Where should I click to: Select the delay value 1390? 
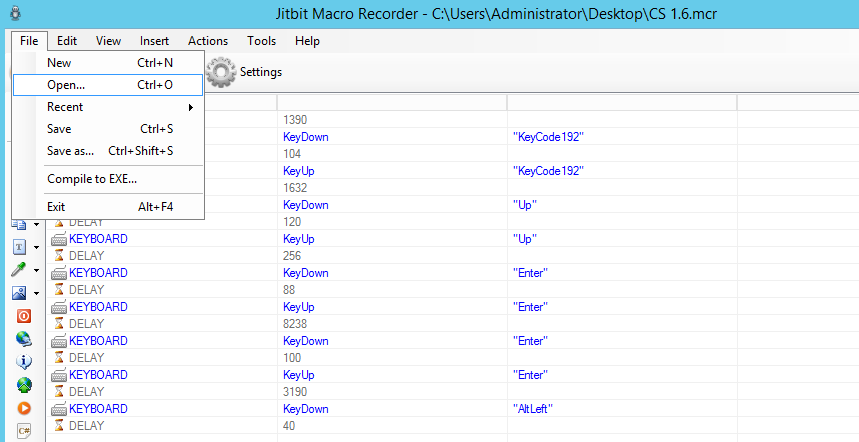point(295,120)
